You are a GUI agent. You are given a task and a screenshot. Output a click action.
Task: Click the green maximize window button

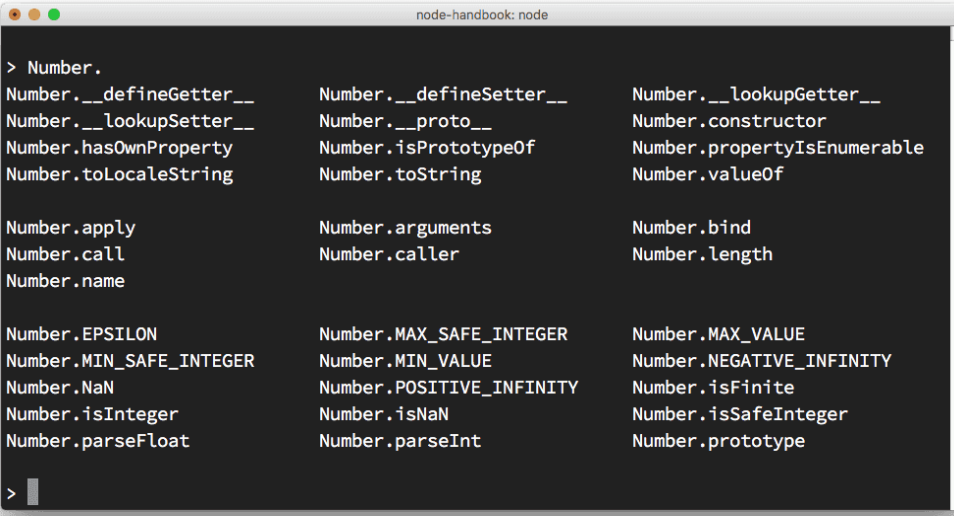tap(54, 14)
